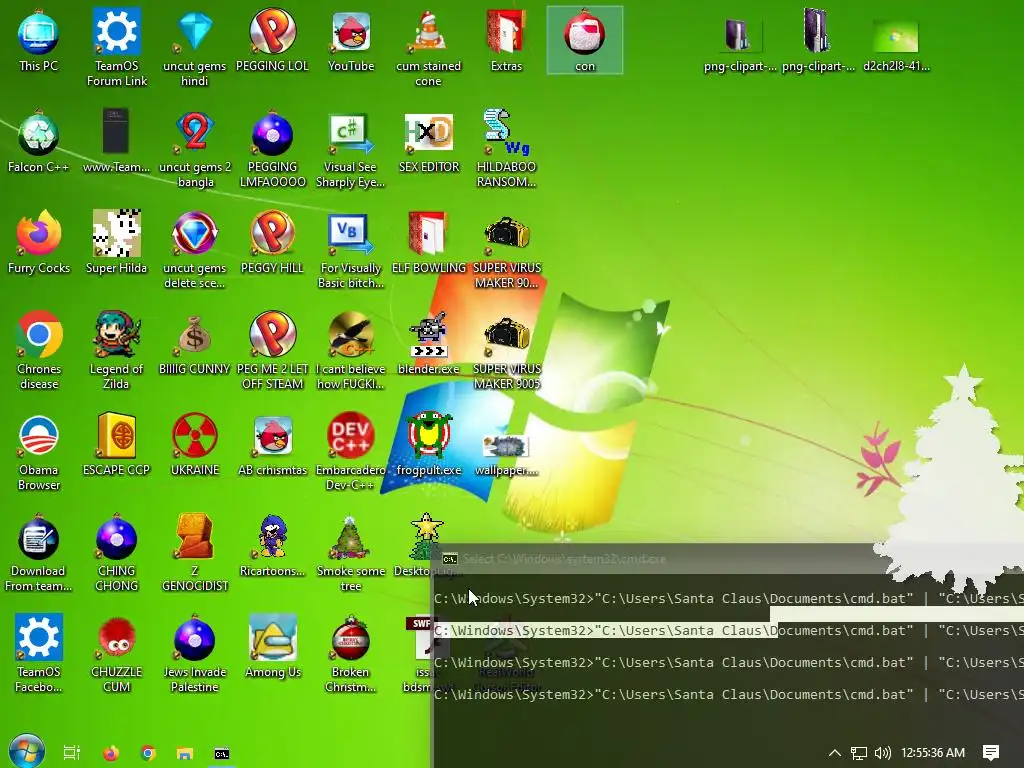Select the TeamOS Forum Link shortcut
This screenshot has height=768, width=1024.
[x=116, y=31]
